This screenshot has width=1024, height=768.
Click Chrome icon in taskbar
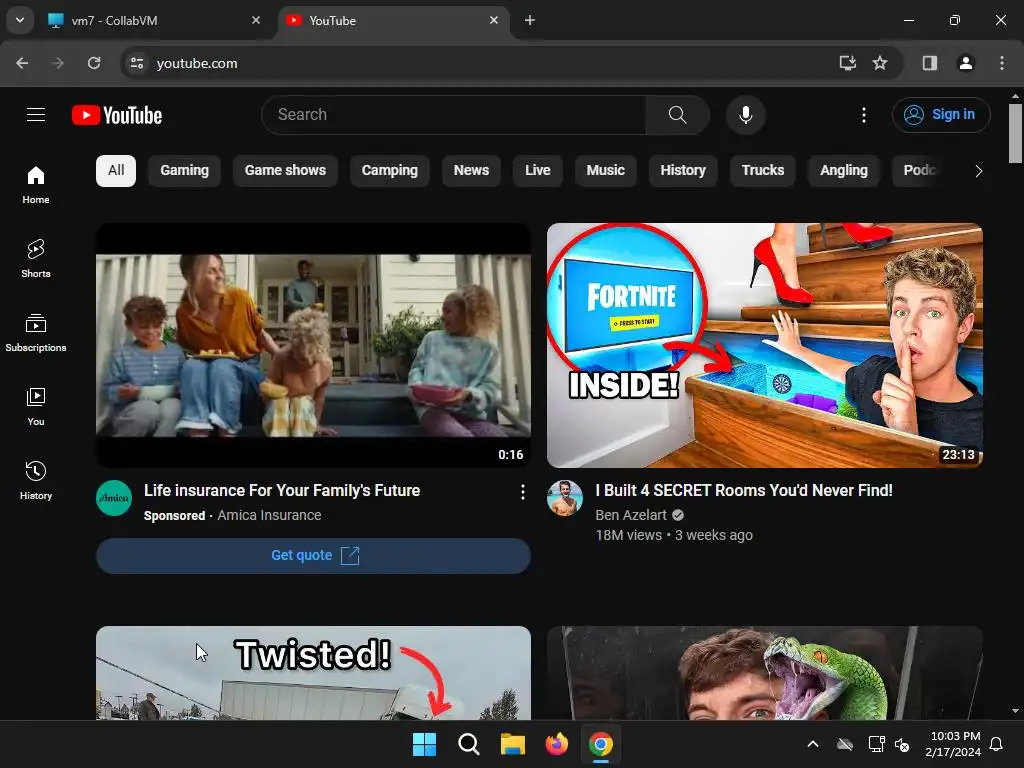(x=601, y=744)
